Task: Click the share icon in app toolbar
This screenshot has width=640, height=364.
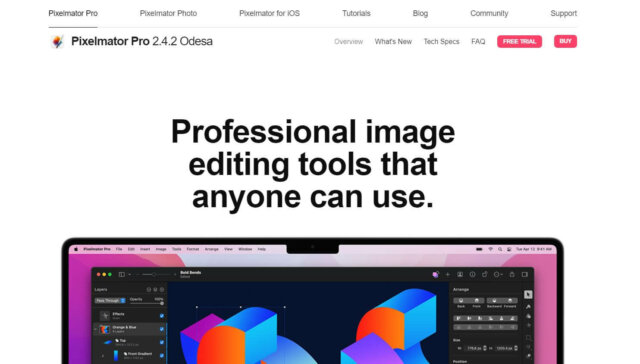Action: click(512, 275)
